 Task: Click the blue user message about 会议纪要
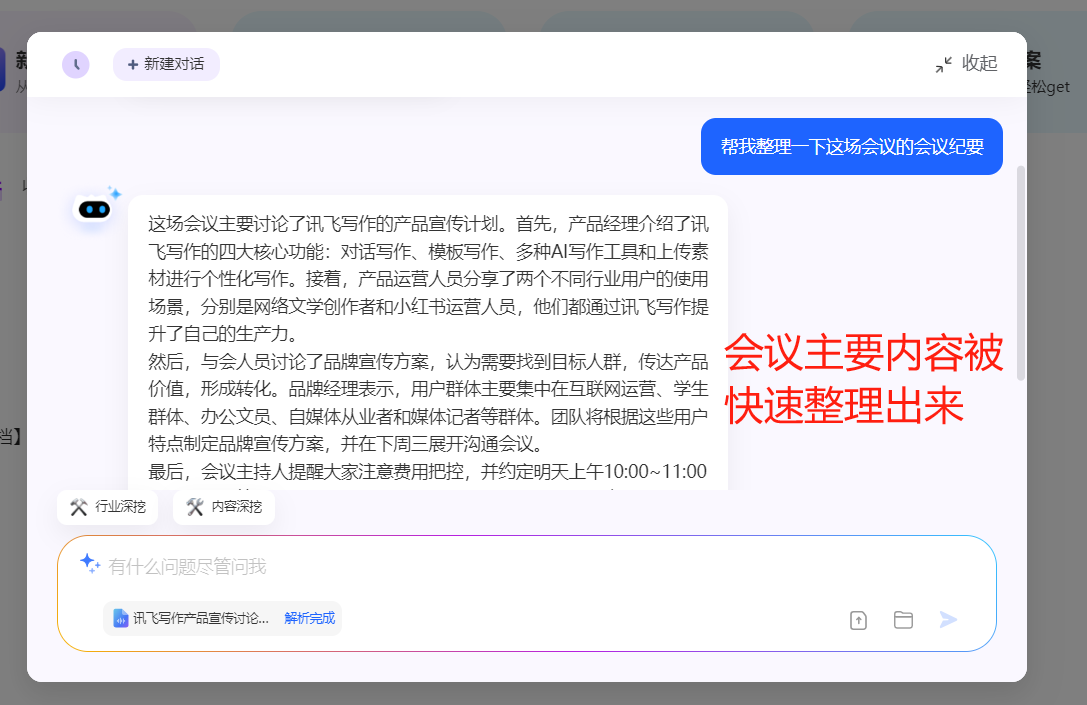tap(851, 147)
